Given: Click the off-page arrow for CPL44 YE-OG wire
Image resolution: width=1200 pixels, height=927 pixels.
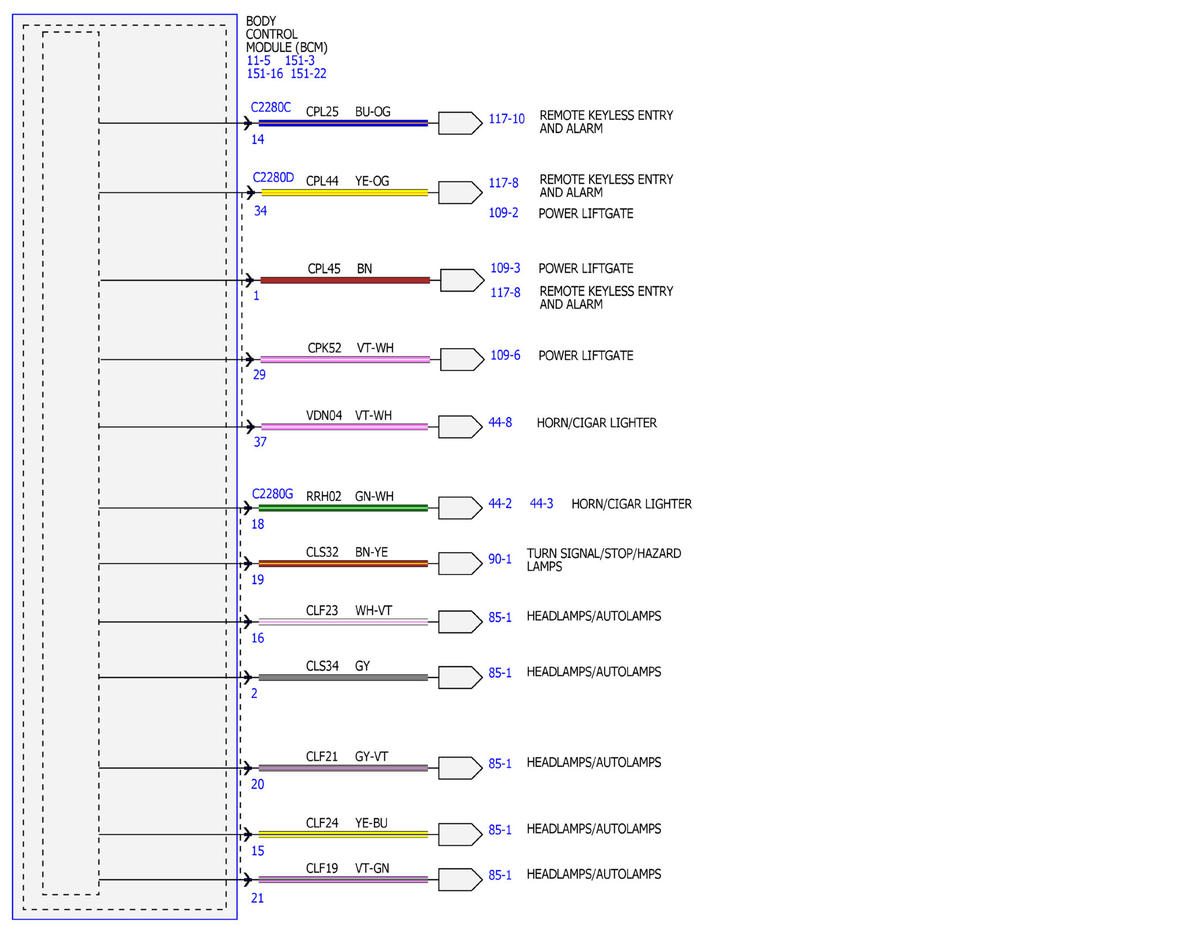Looking at the screenshot, I should point(460,192).
